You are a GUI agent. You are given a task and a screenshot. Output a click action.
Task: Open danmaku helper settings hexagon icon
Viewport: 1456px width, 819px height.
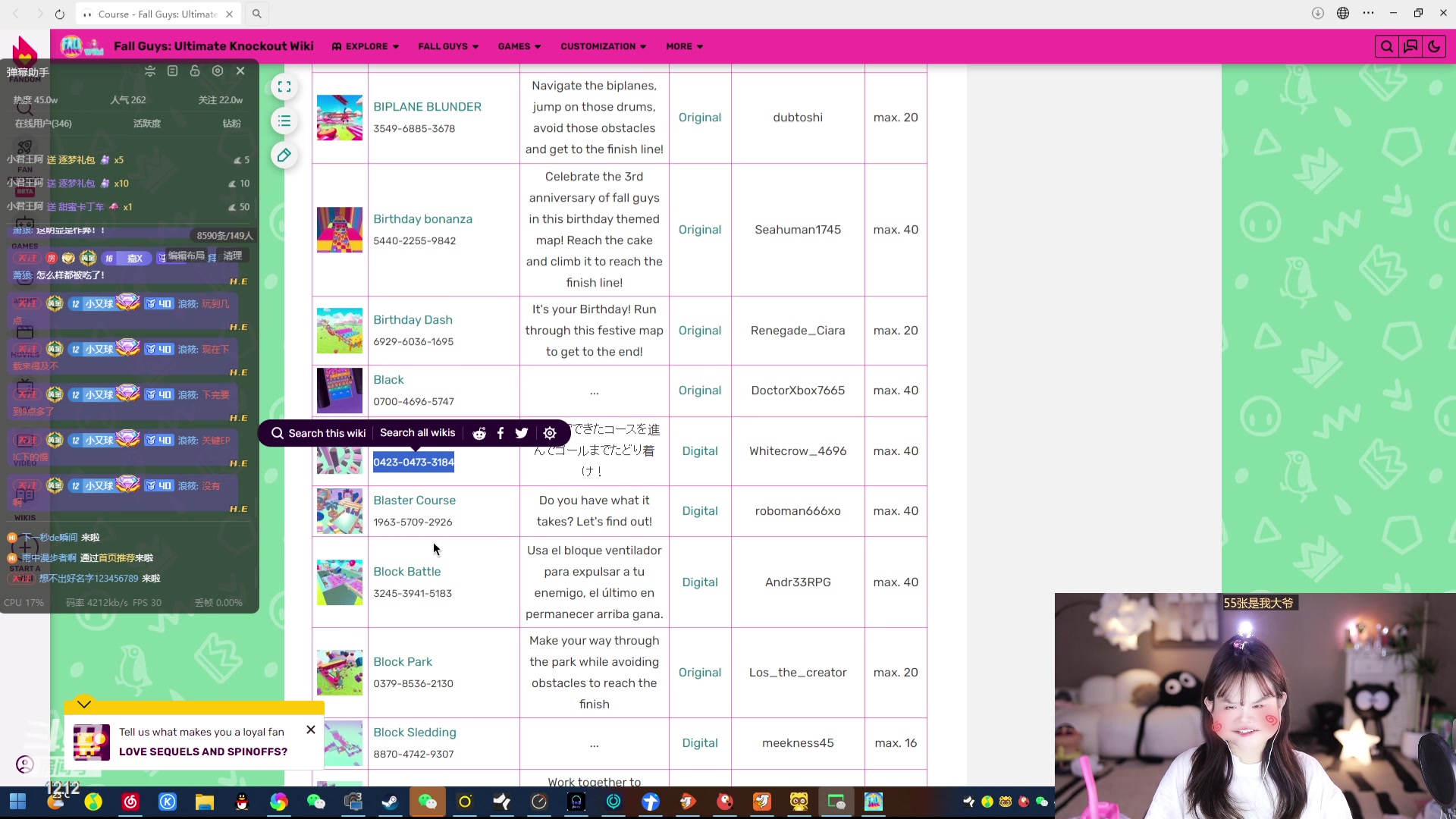[x=218, y=71]
